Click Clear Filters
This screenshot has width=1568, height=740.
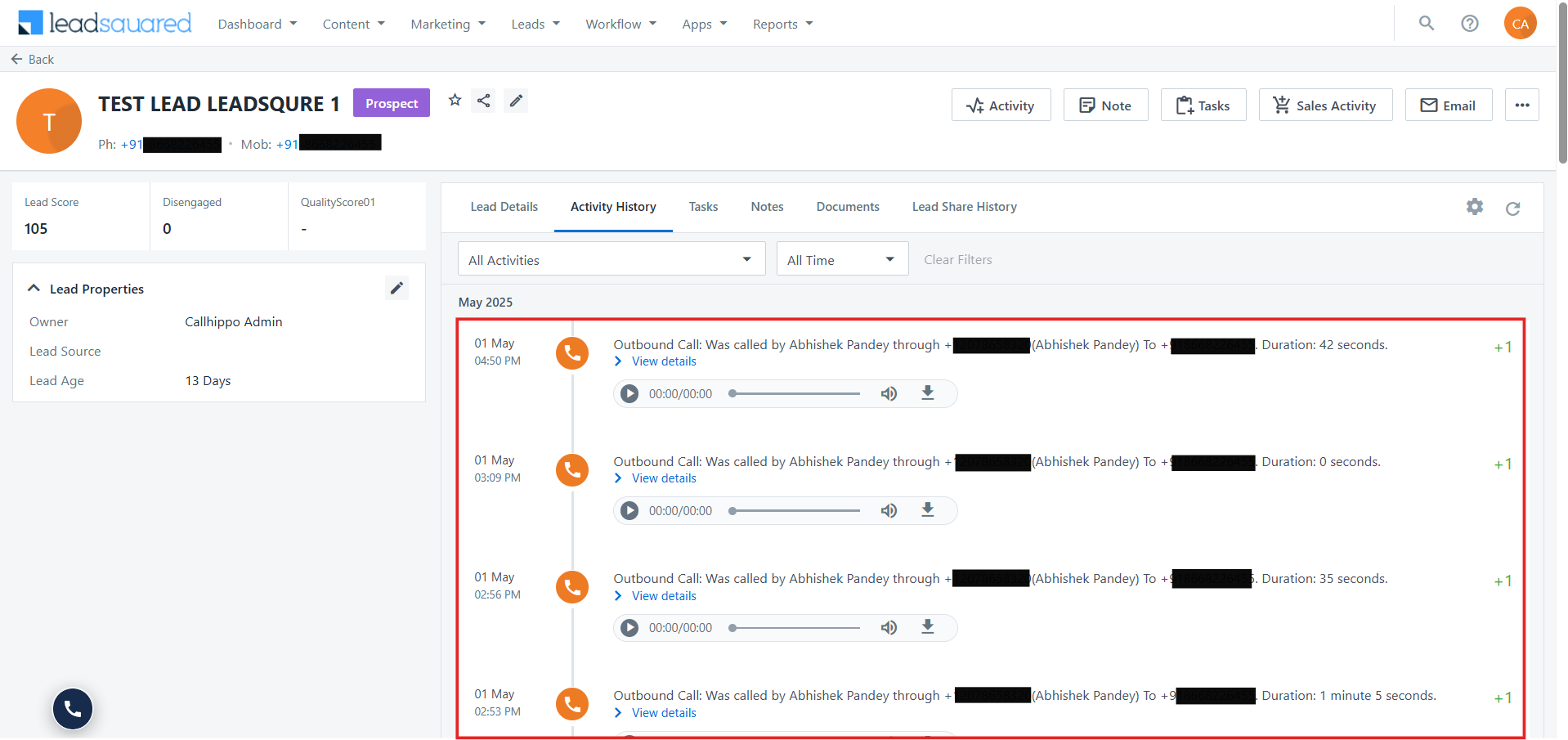coord(958,259)
